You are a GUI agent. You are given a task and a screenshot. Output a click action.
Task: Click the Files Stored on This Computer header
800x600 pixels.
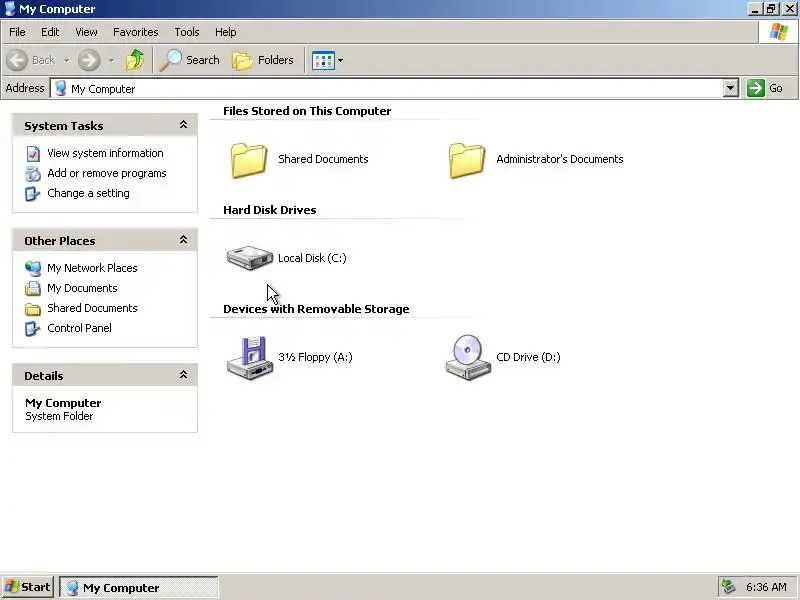307,111
